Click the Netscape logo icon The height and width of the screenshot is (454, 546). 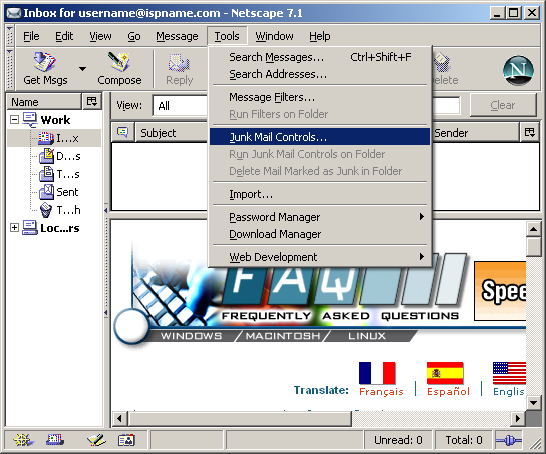pyautogui.click(x=518, y=70)
